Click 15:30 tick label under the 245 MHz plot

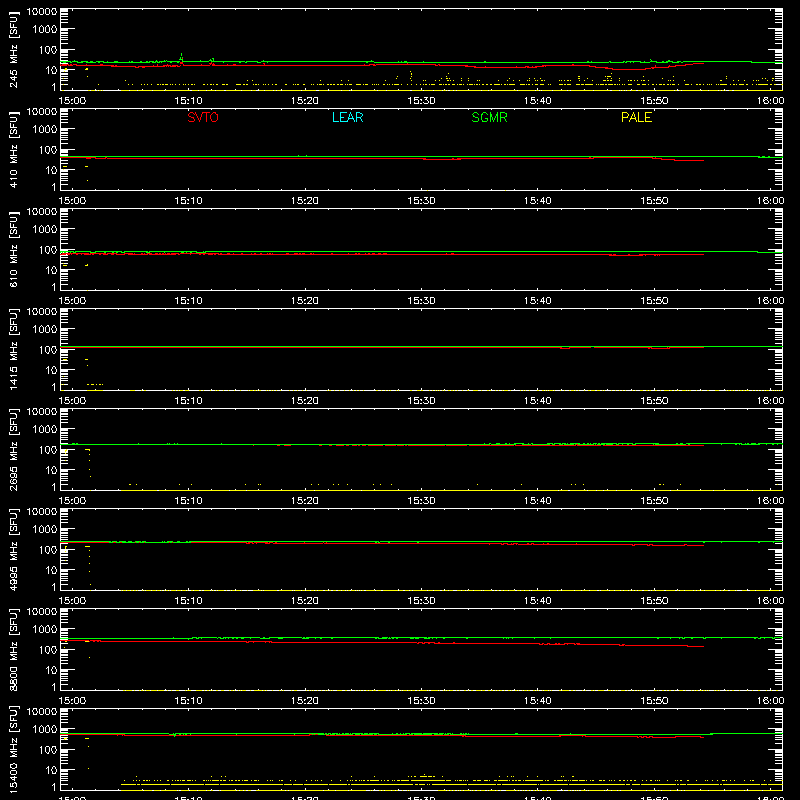[421, 101]
